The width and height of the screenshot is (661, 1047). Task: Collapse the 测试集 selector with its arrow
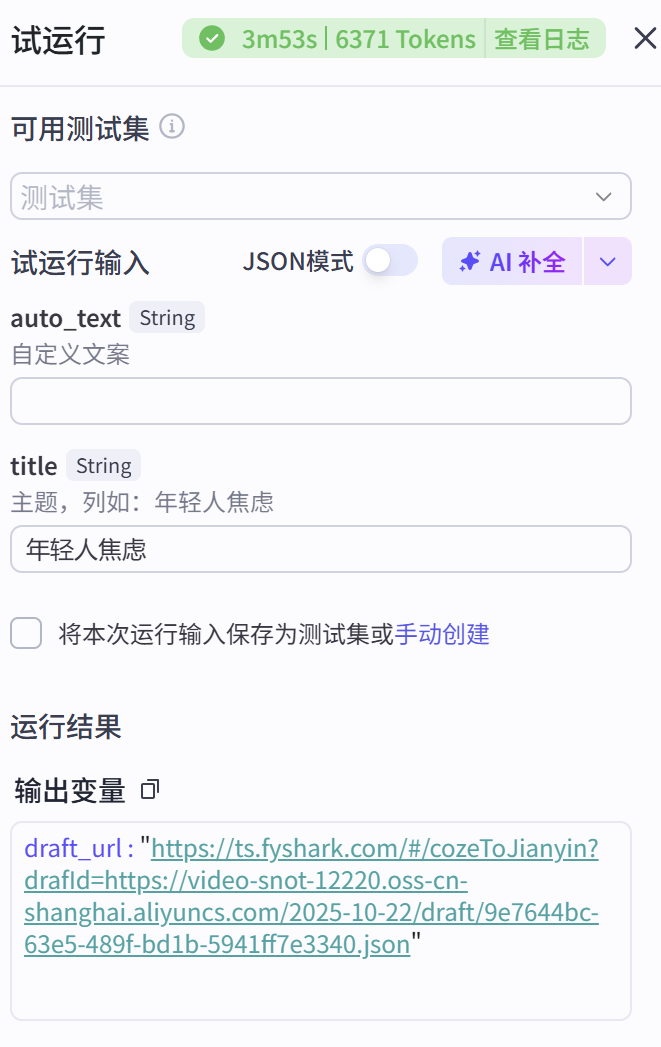click(x=604, y=196)
